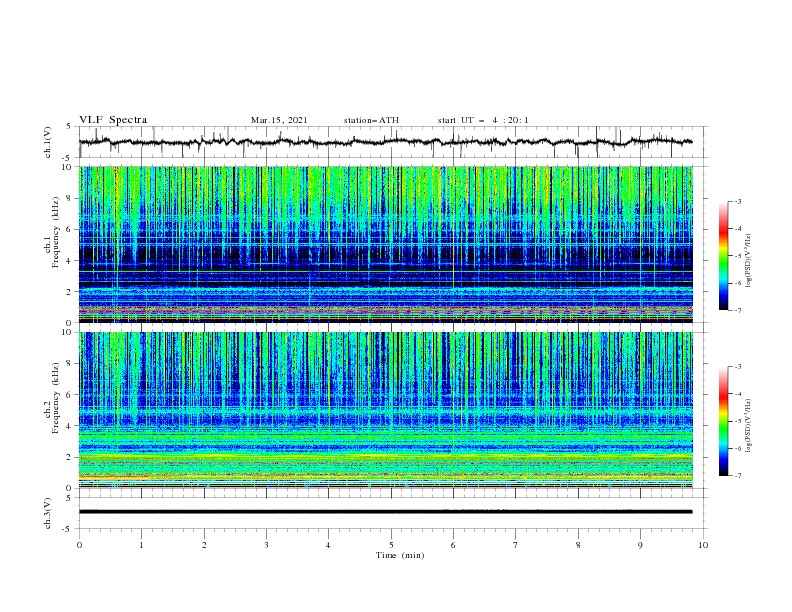Click the date 'Mar.15, 2021'

[279, 120]
